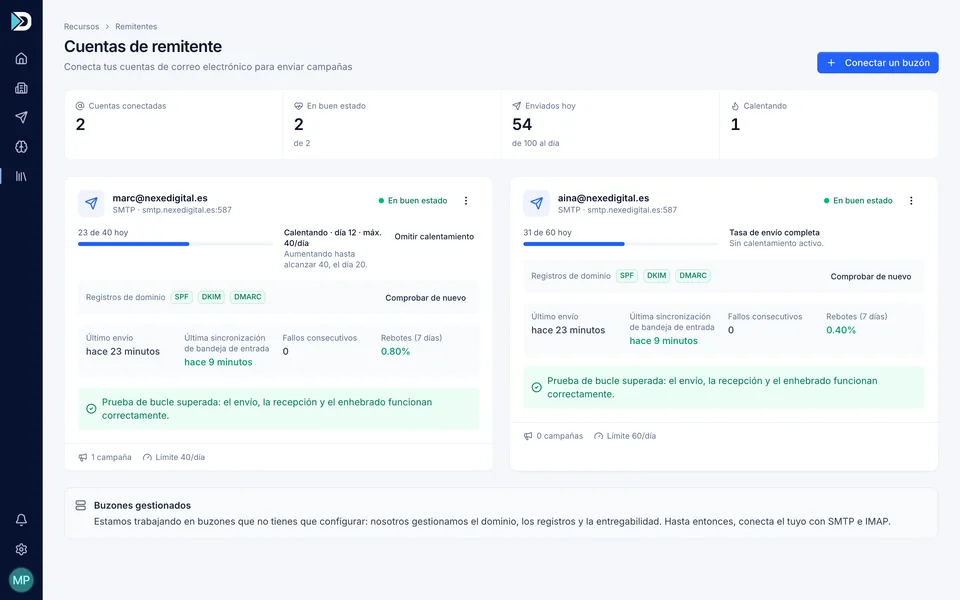This screenshot has height=600, width=960.
Task: Click the paper plane icon for aina@nexedigital.es
Action: click(x=536, y=203)
